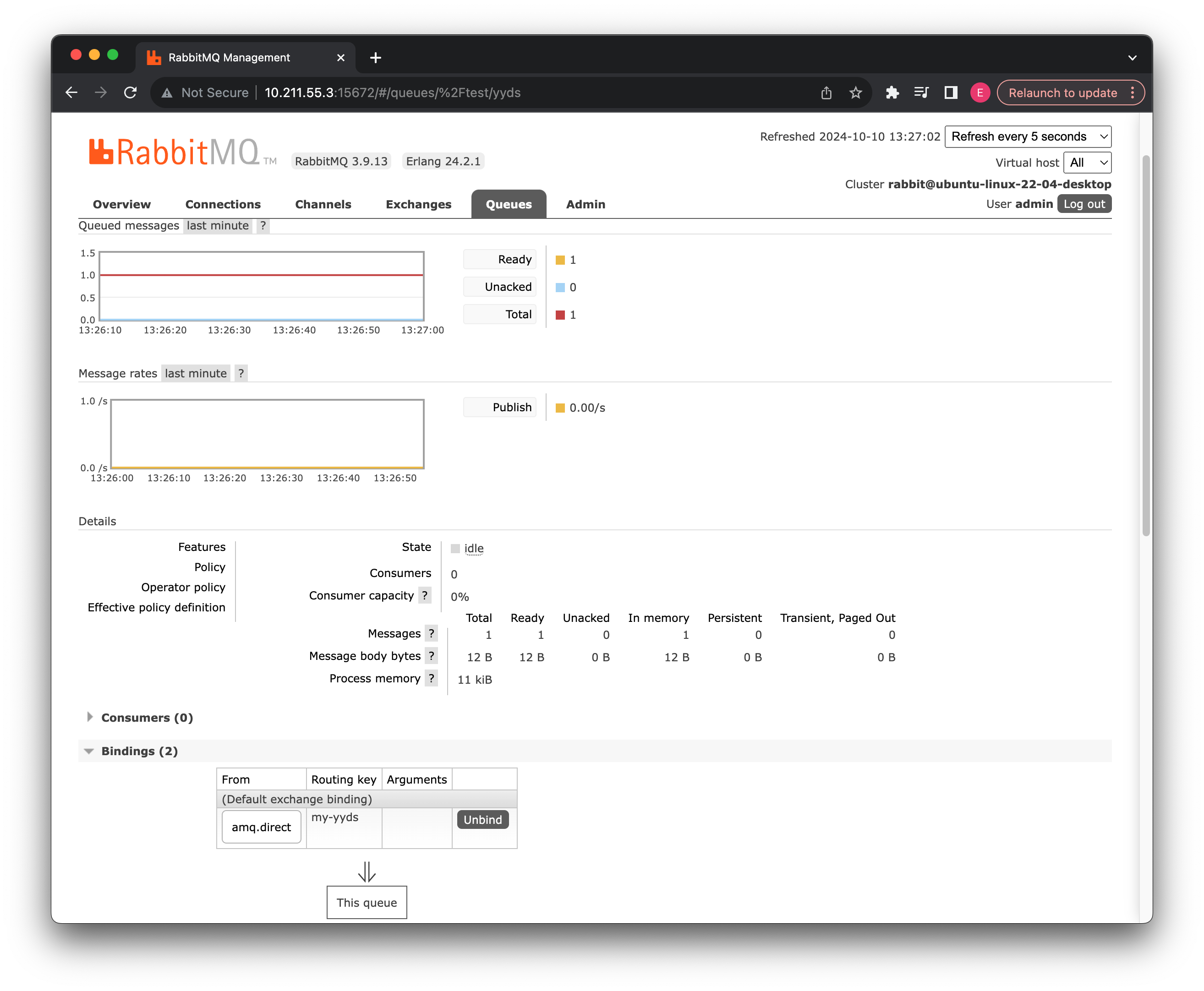The width and height of the screenshot is (1204, 991).
Task: Open the amq.direct exchange link
Action: pyautogui.click(x=261, y=827)
